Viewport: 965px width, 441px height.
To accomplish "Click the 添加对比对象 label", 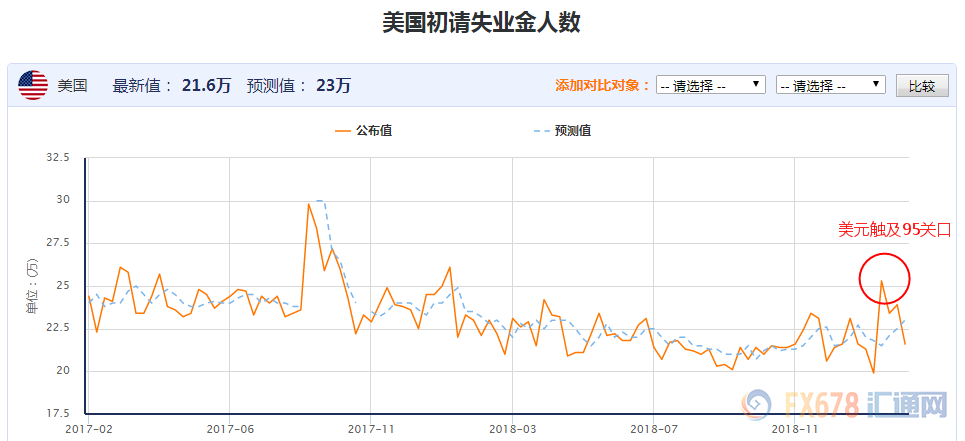I will [x=603, y=86].
